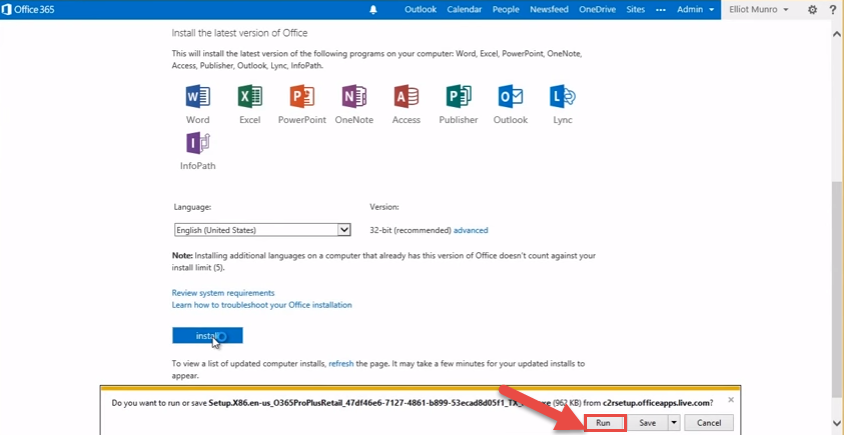Image resolution: width=844 pixels, height=435 pixels.
Task: Click the 'Publisher' label under its icon
Action: point(459,120)
